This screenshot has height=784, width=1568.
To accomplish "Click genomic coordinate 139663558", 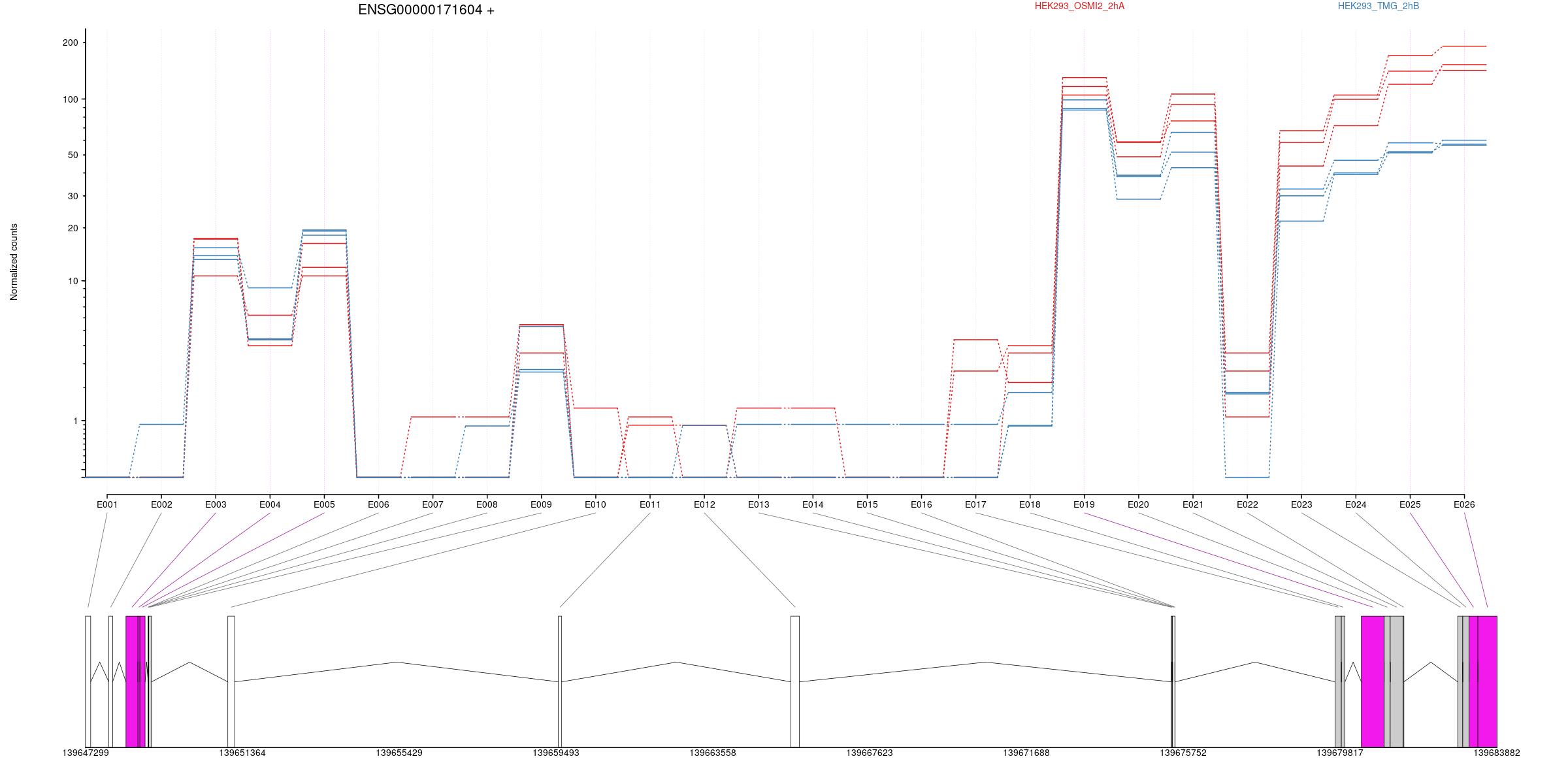I will (x=713, y=753).
